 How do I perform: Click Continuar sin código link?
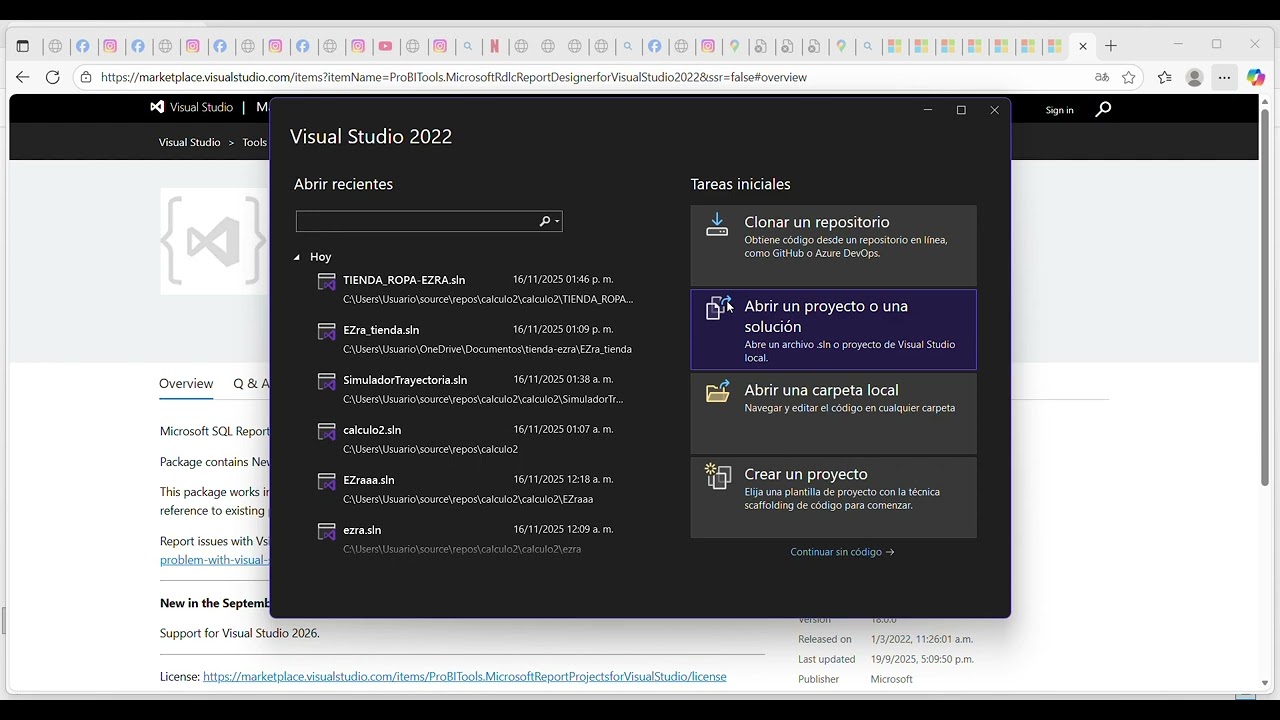(x=842, y=552)
